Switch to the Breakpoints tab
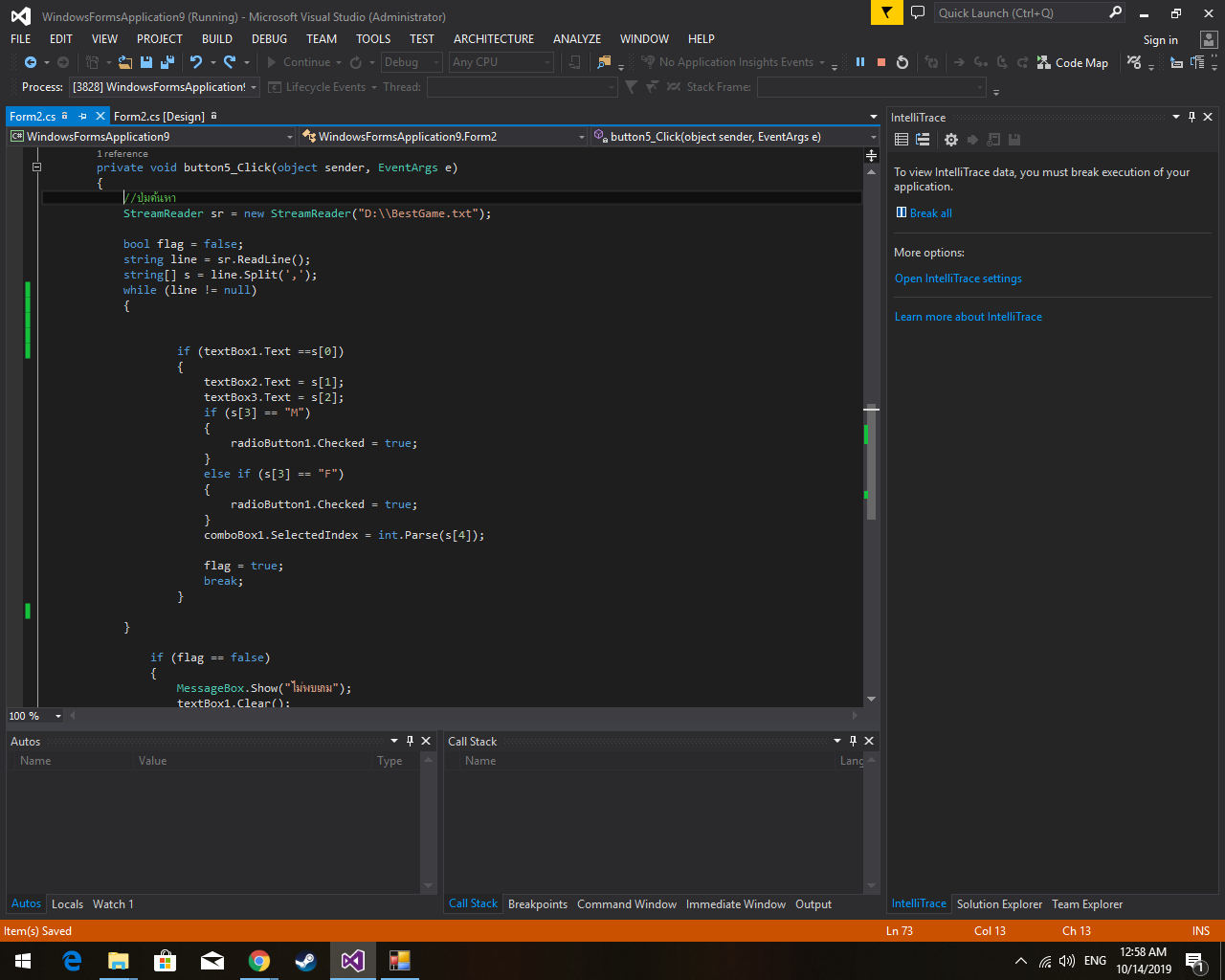Viewport: 1225px width, 980px height. click(x=538, y=904)
